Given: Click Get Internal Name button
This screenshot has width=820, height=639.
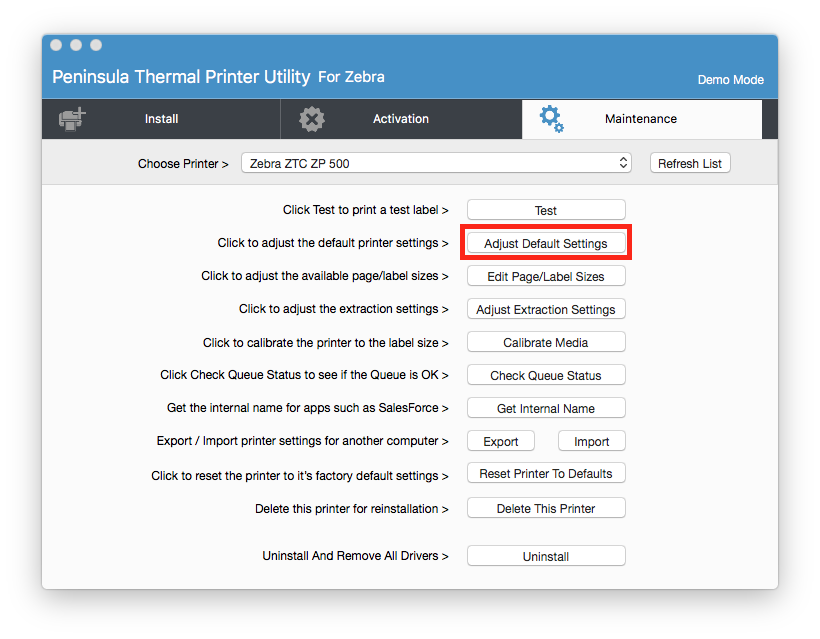Looking at the screenshot, I should tap(546, 408).
